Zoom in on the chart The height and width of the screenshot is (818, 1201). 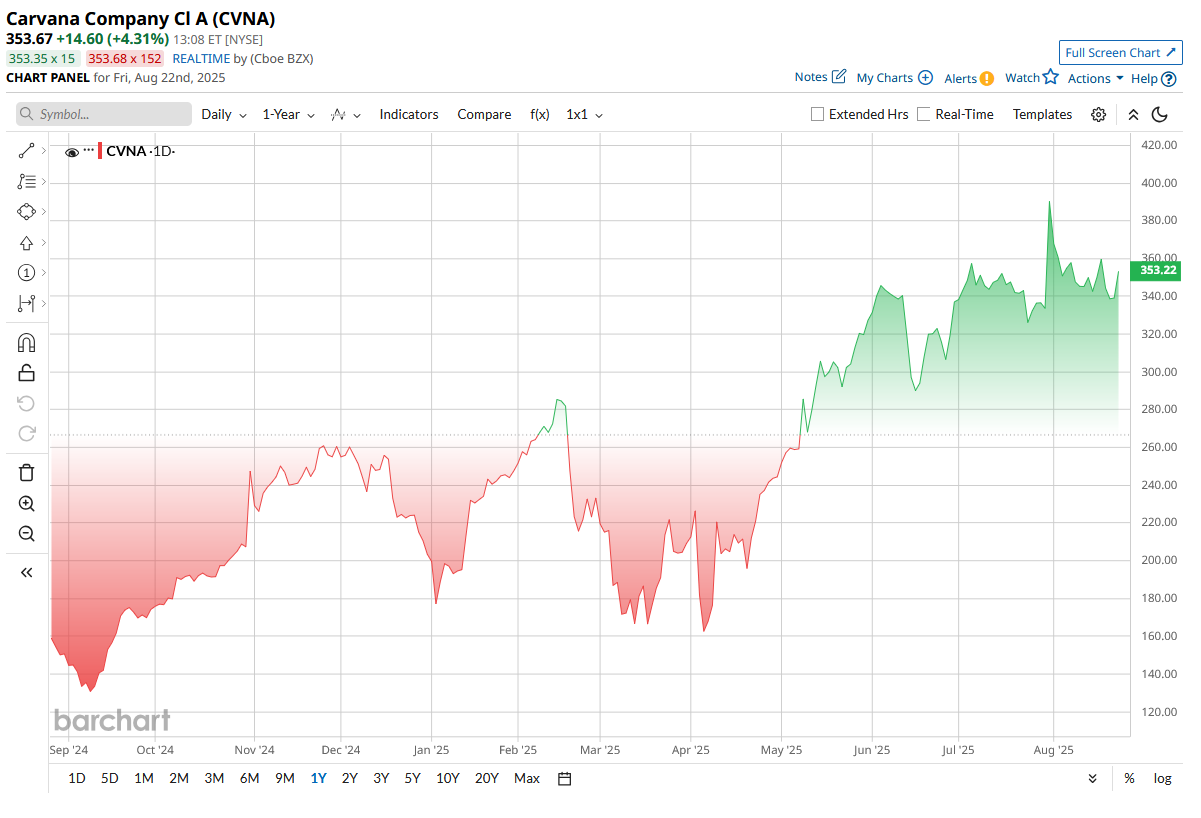point(27,504)
